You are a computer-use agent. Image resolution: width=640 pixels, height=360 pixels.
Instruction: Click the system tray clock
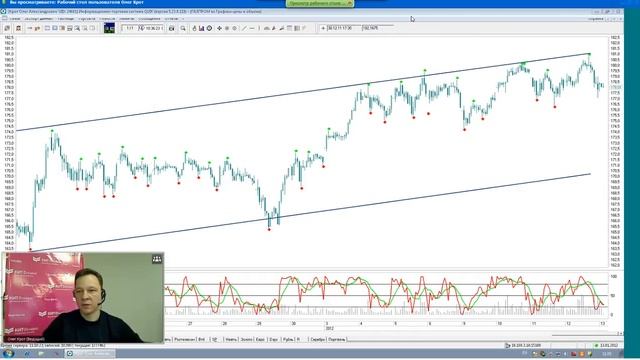[x=607, y=353]
